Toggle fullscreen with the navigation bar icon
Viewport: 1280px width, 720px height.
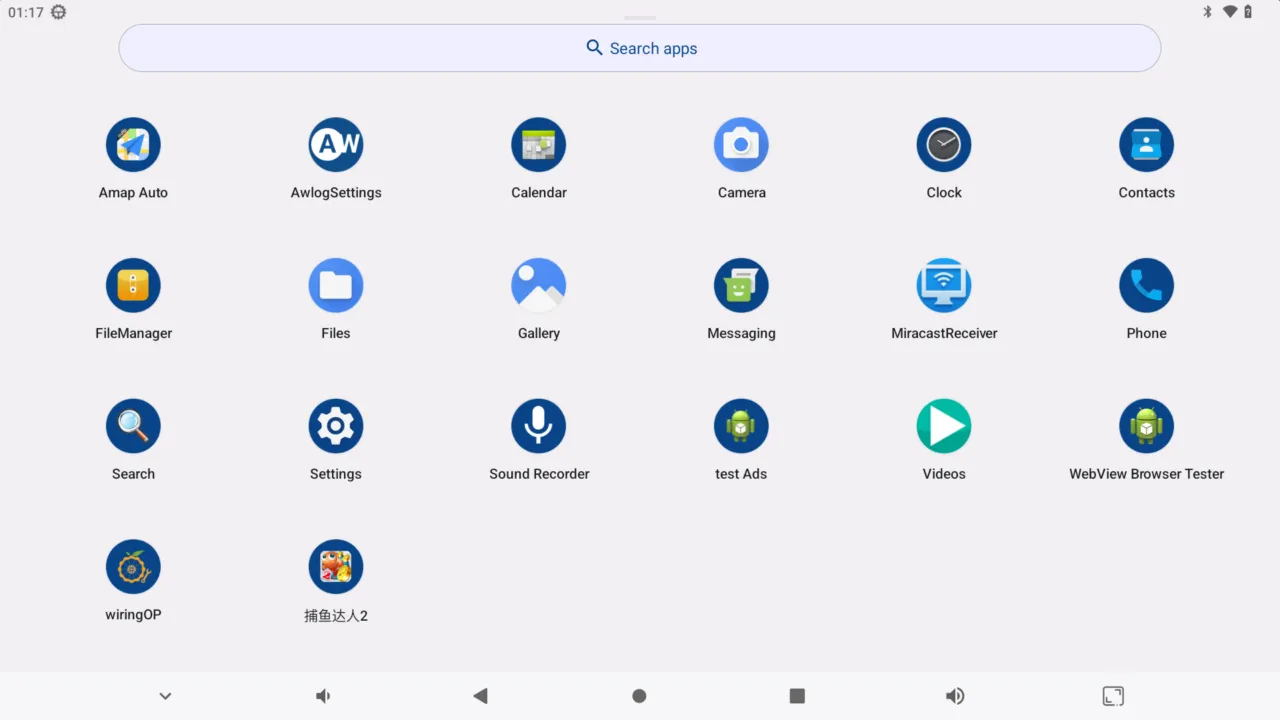pos(1113,695)
